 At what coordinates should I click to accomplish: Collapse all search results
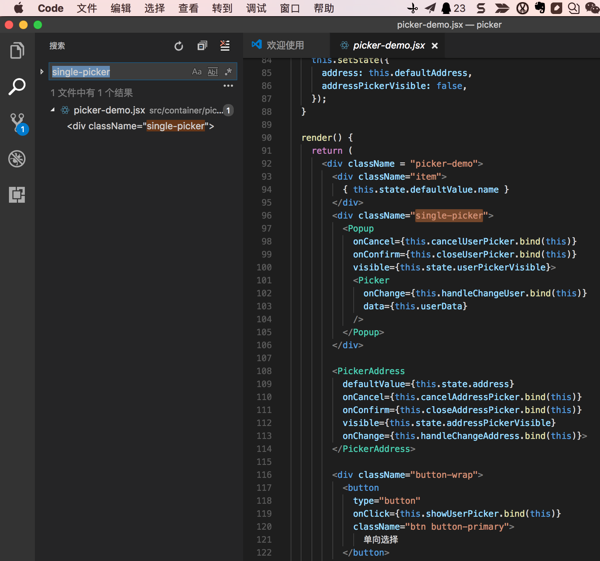click(x=202, y=46)
